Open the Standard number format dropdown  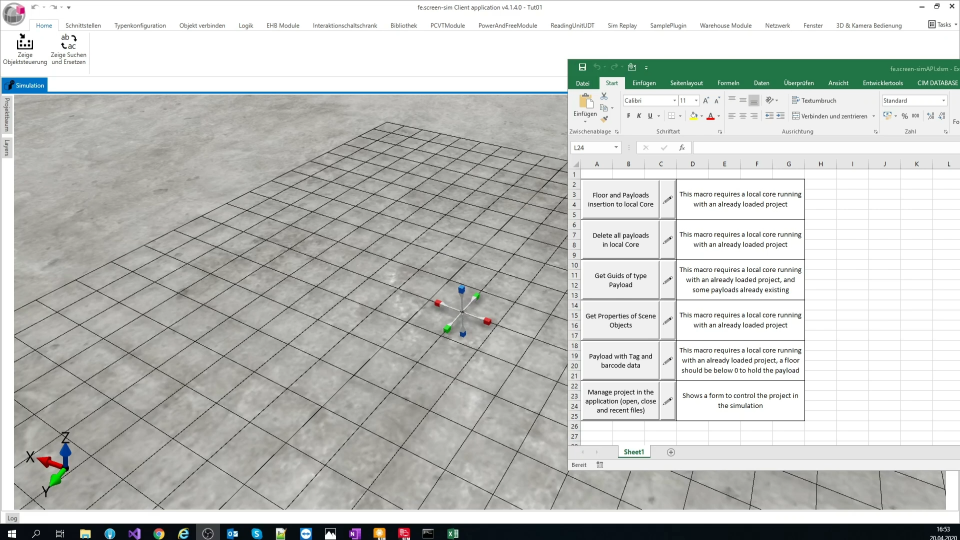point(943,100)
